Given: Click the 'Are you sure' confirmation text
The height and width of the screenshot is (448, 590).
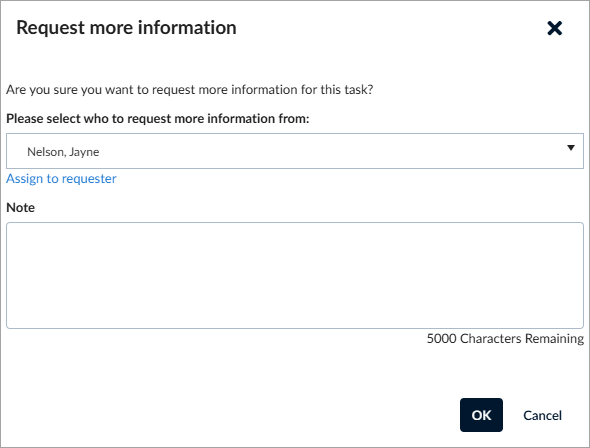Looking at the screenshot, I should [x=190, y=90].
